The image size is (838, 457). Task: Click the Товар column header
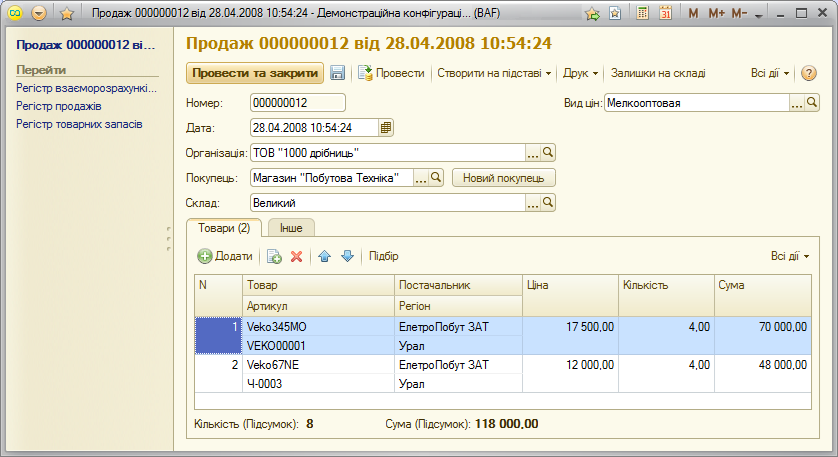(318, 285)
